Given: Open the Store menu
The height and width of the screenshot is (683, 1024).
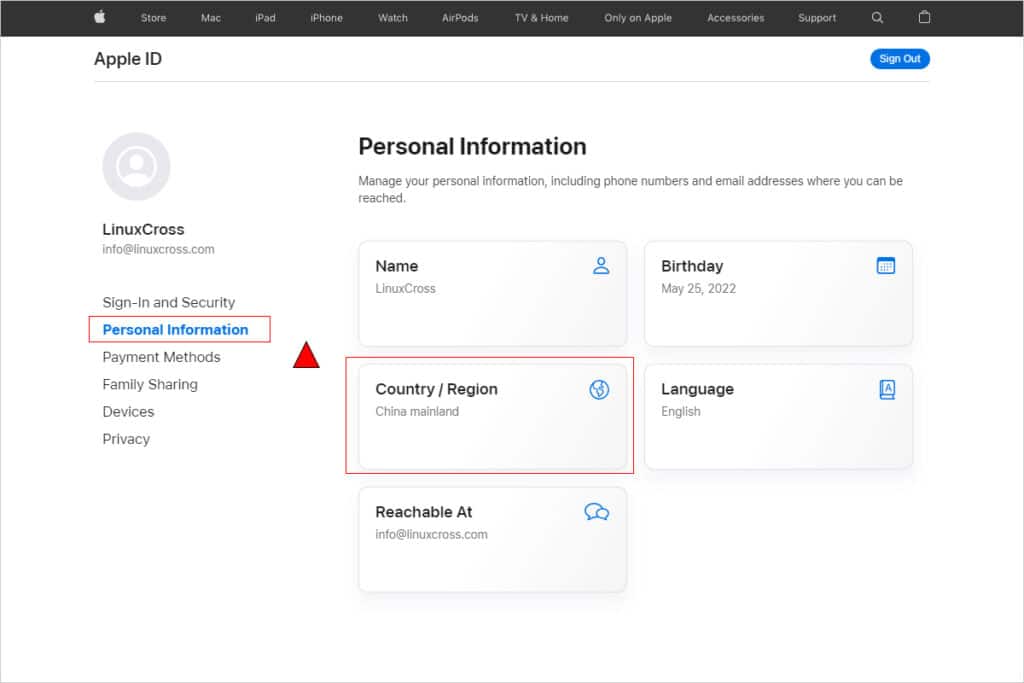Looking at the screenshot, I should [153, 18].
